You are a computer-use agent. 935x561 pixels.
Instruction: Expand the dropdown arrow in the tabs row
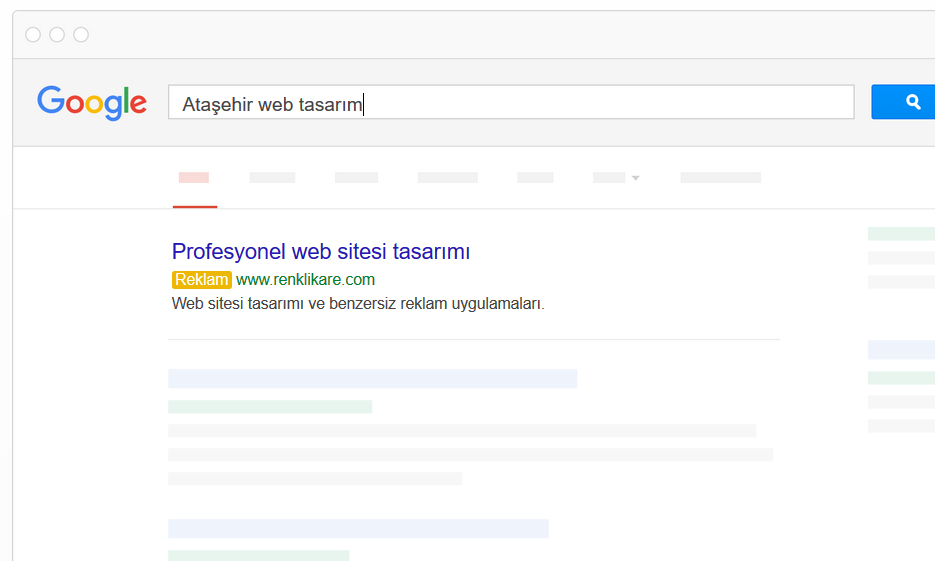pos(635,178)
